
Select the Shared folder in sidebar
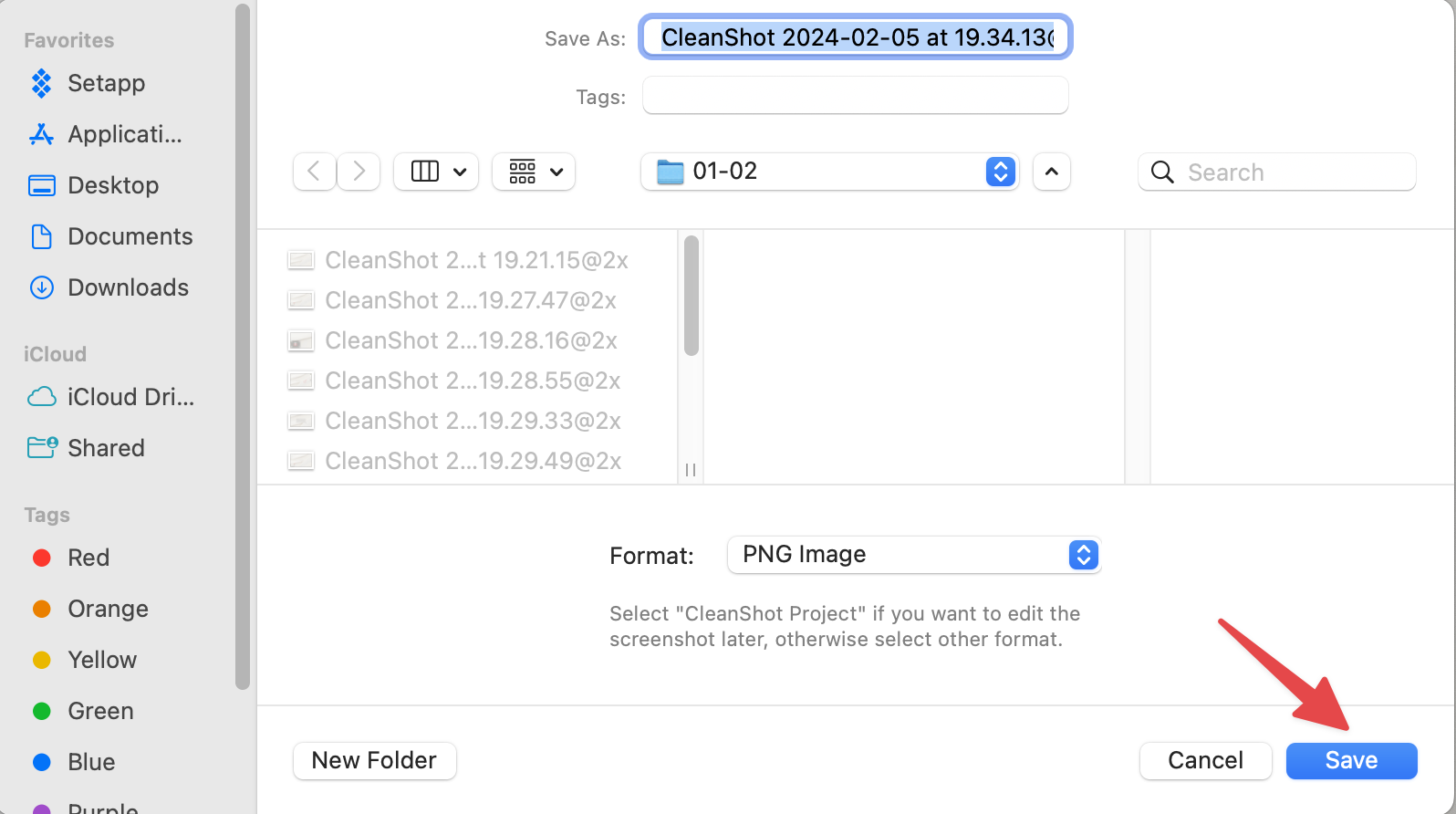87,448
